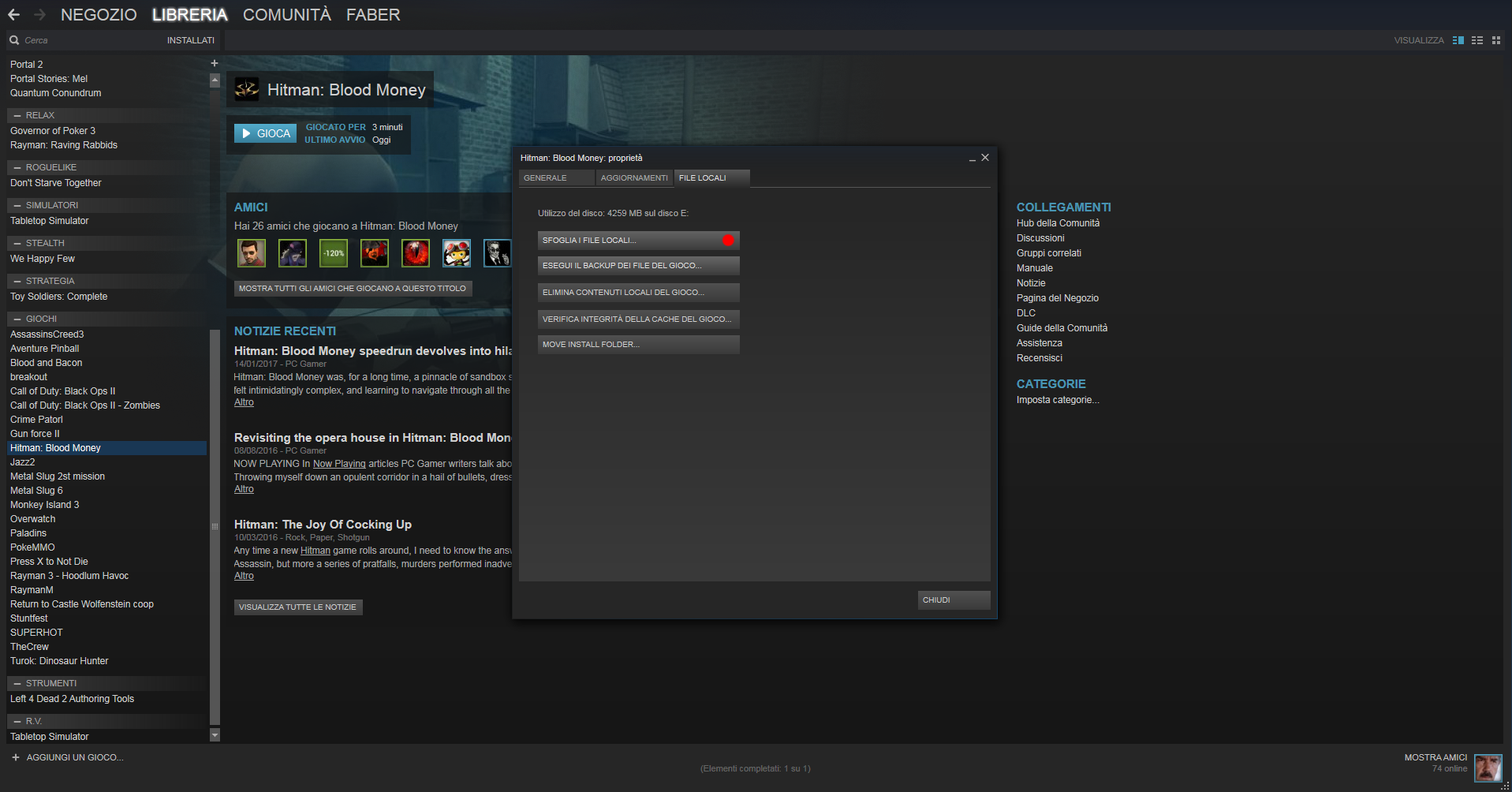Go back with the left arrow

[x=13, y=14]
